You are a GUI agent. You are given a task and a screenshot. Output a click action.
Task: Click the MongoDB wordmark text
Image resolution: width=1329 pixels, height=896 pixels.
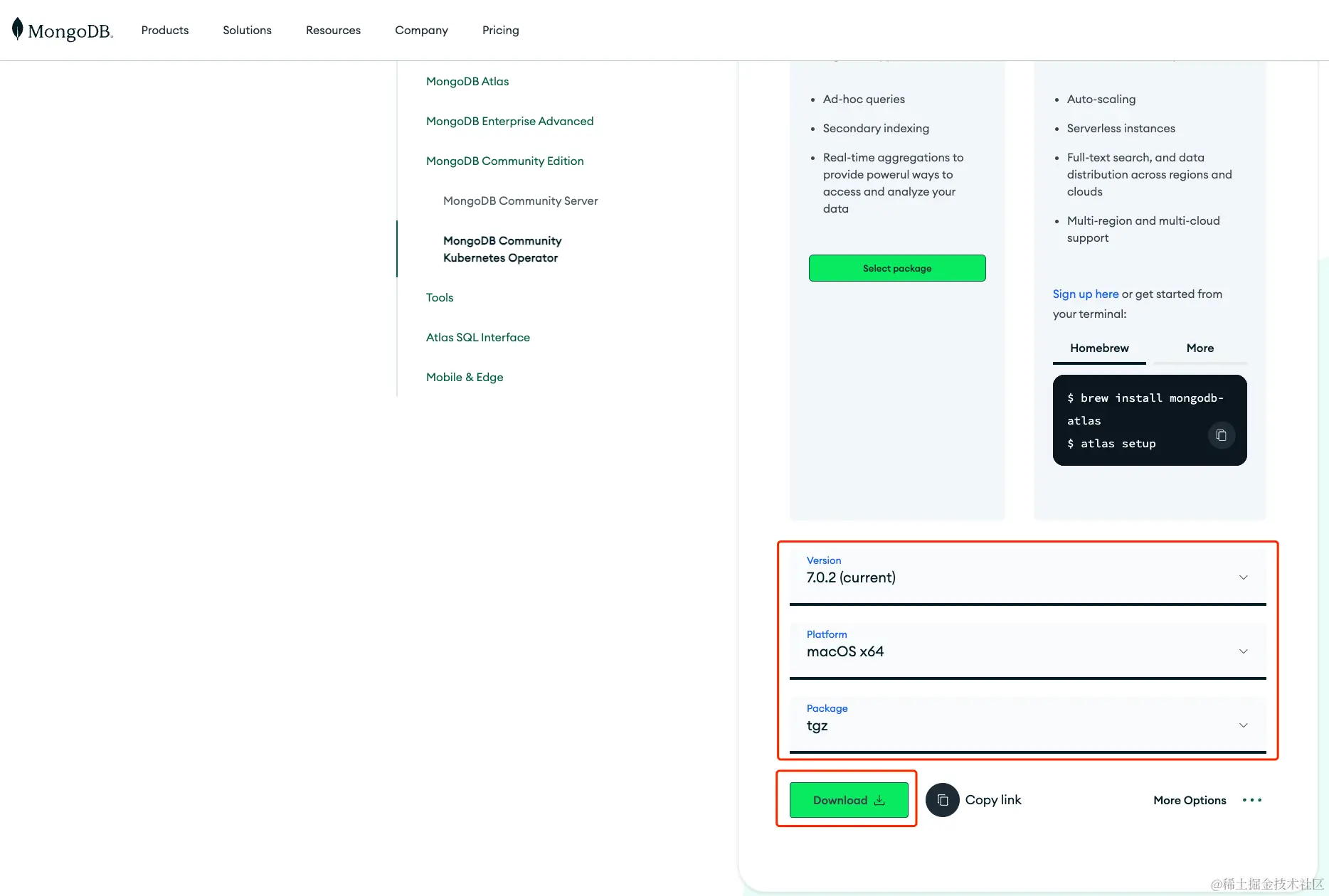pyautogui.click(x=70, y=31)
